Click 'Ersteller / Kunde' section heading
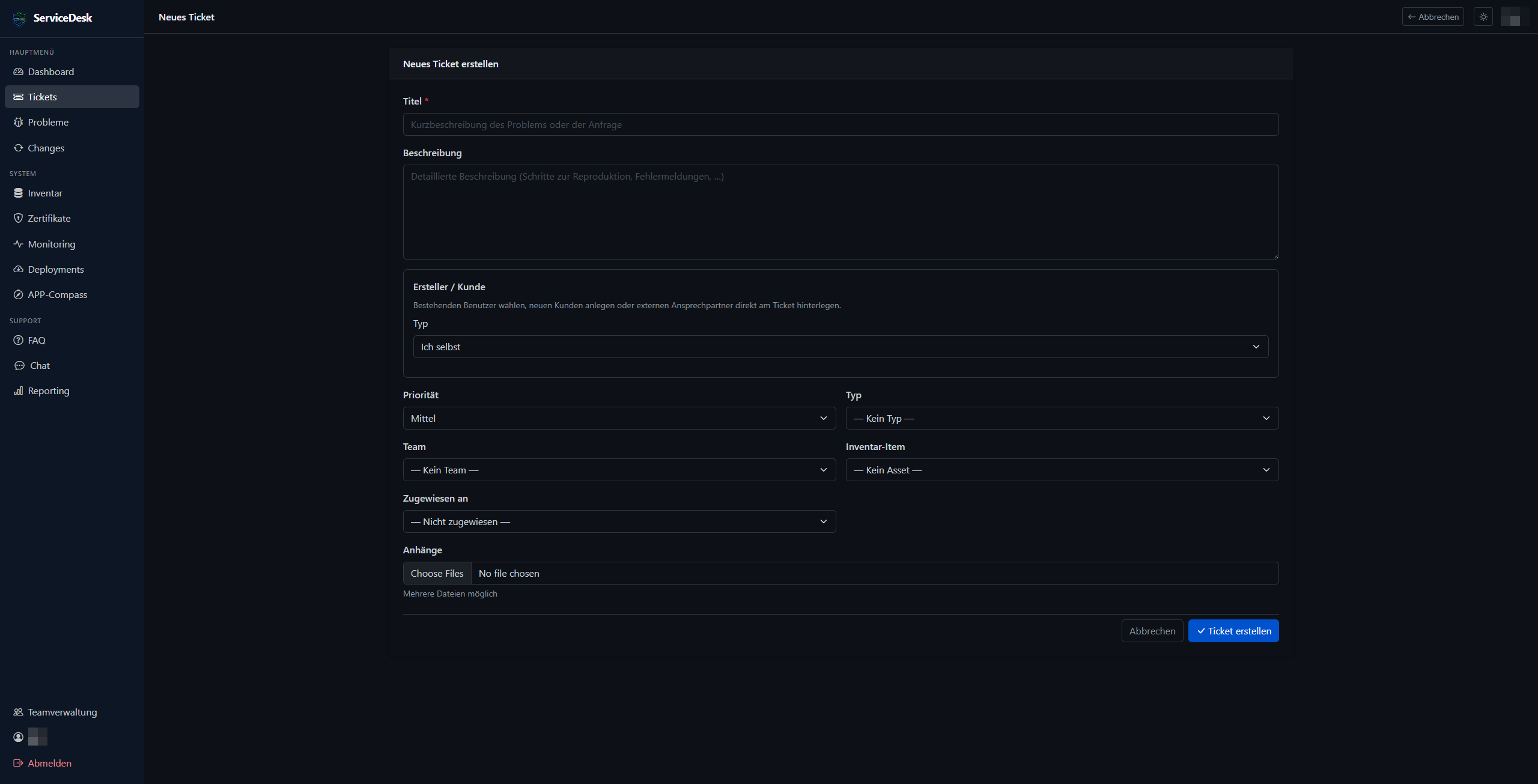Viewport: 1538px width, 784px height. (x=449, y=287)
